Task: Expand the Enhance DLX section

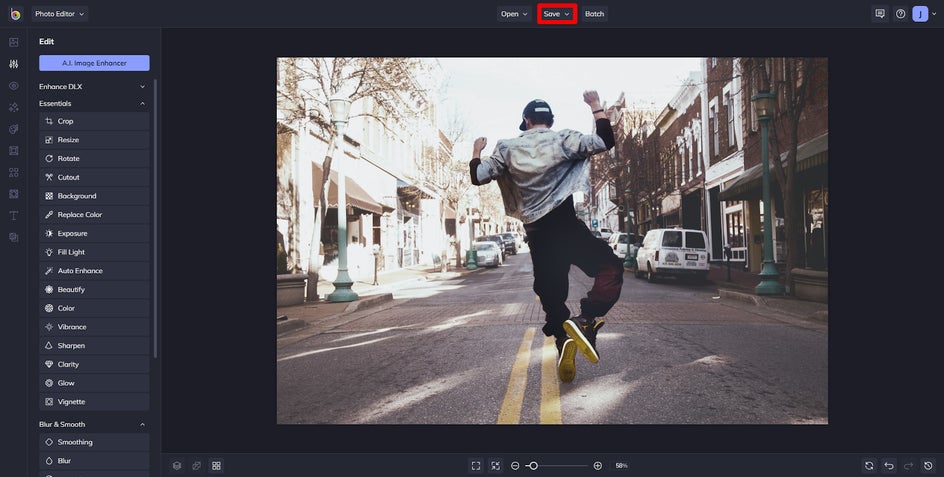Action: 93,87
